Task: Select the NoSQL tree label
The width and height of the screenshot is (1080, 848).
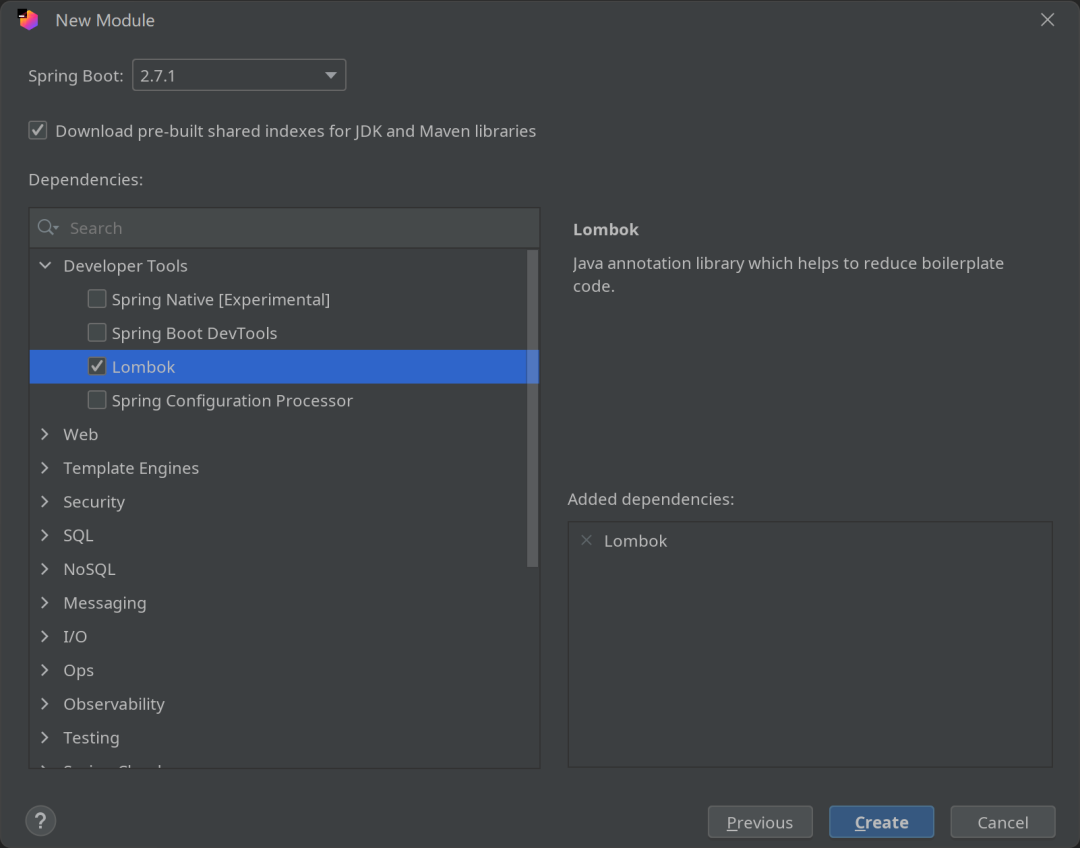Action: (89, 569)
